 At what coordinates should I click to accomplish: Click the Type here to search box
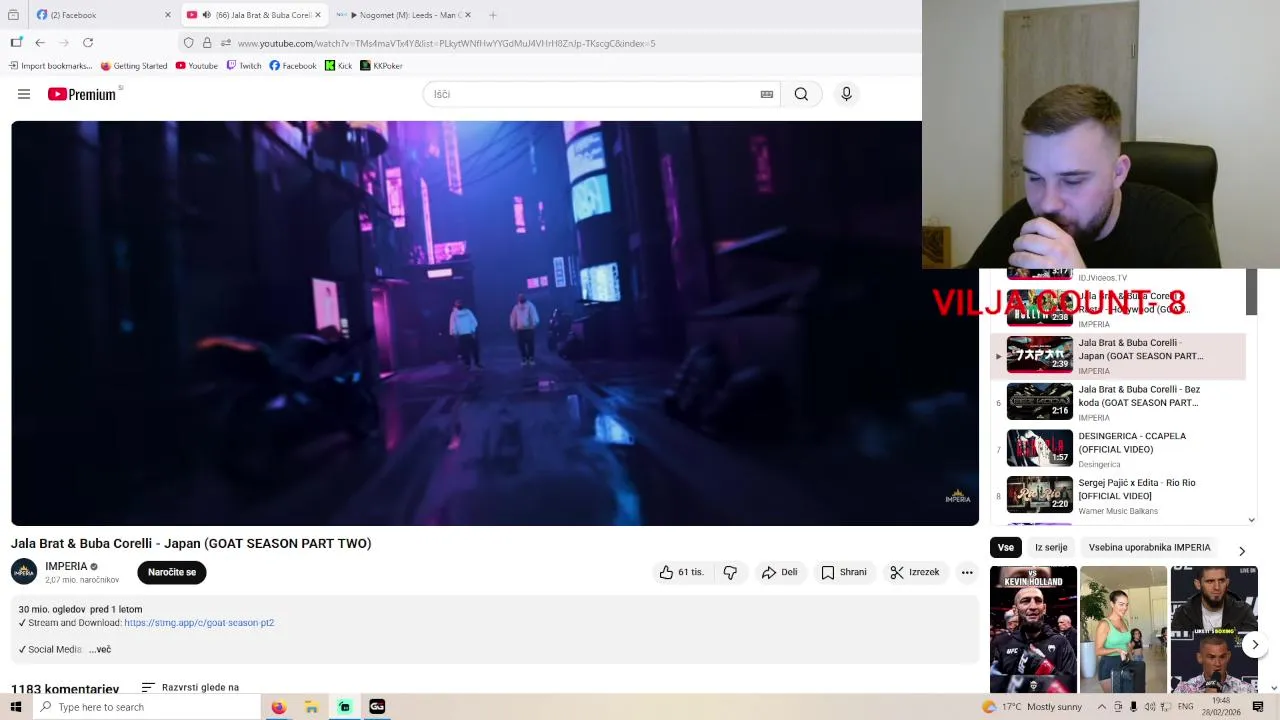point(147,707)
